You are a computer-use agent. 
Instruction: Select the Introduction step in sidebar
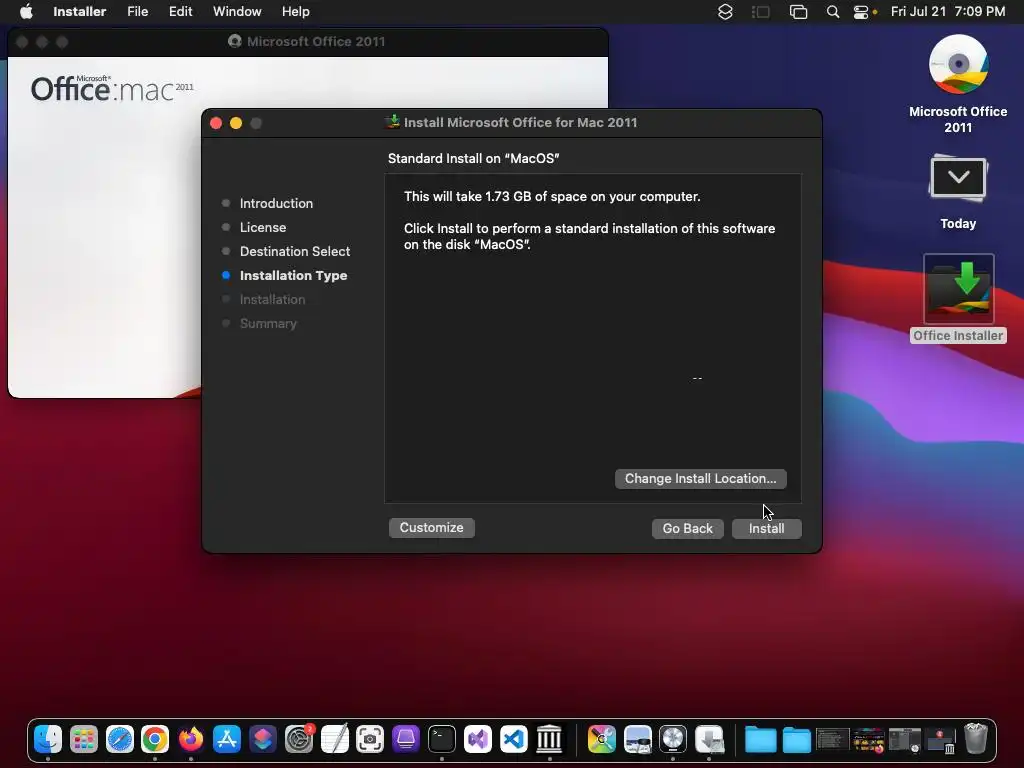pos(276,203)
